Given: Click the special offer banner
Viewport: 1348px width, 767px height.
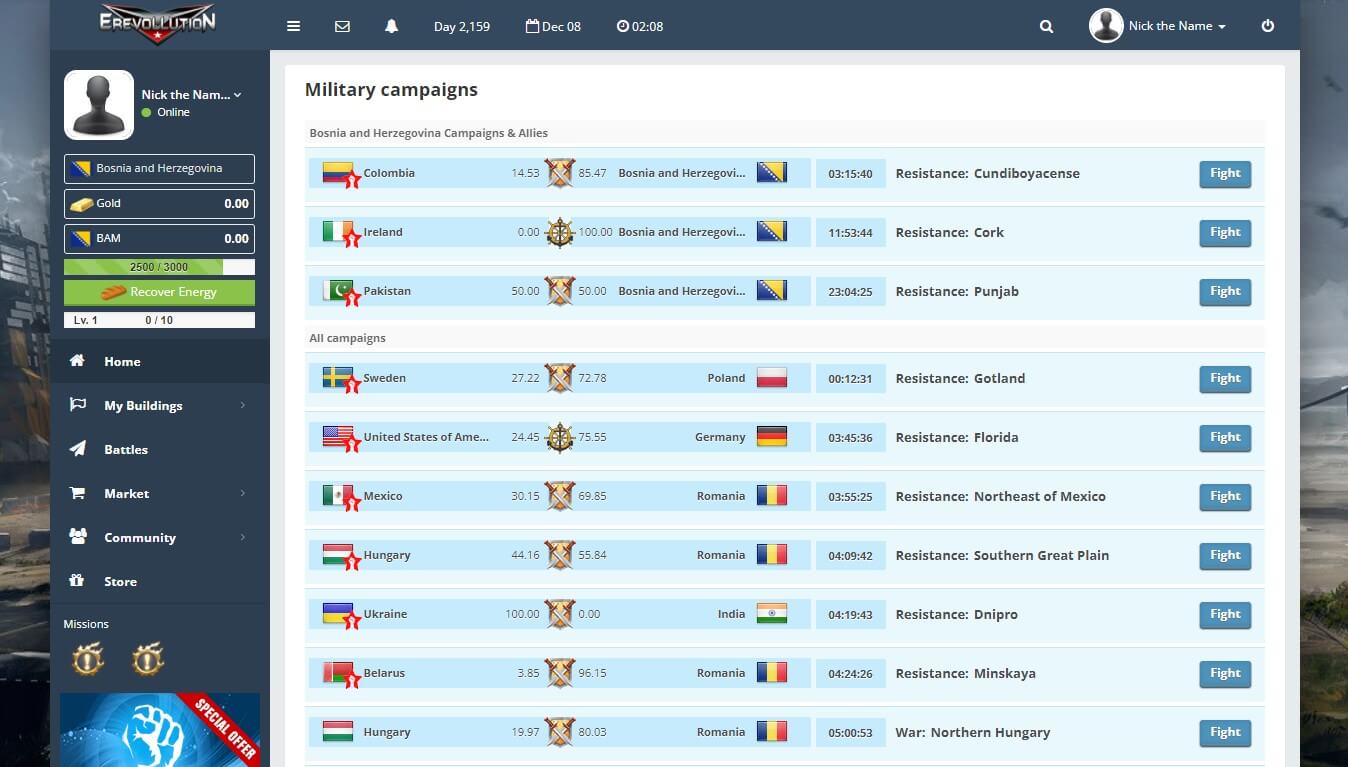Looking at the screenshot, I should [x=160, y=730].
